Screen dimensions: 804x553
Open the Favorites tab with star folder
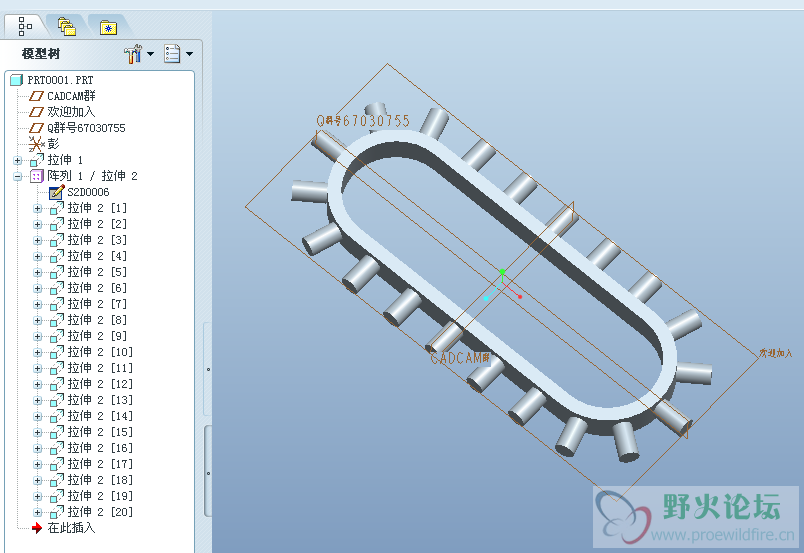(x=107, y=26)
